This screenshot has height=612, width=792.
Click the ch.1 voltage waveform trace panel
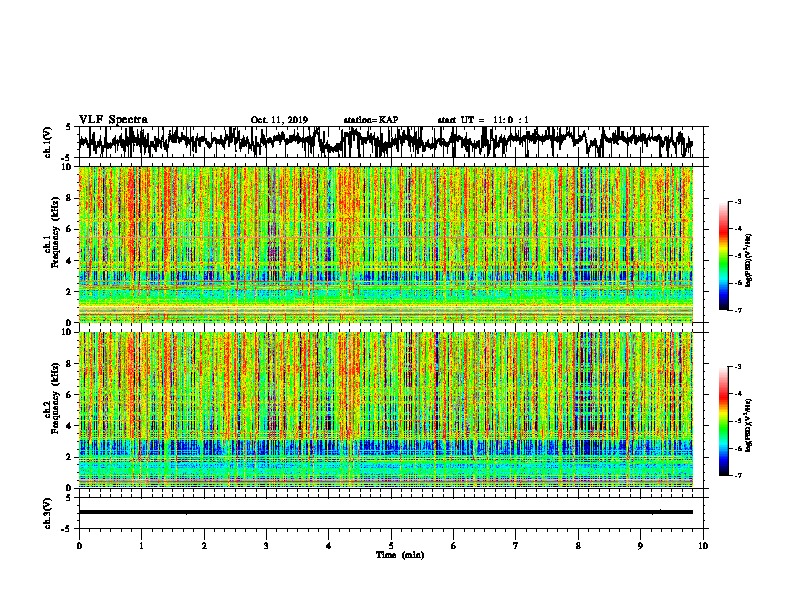pos(391,142)
